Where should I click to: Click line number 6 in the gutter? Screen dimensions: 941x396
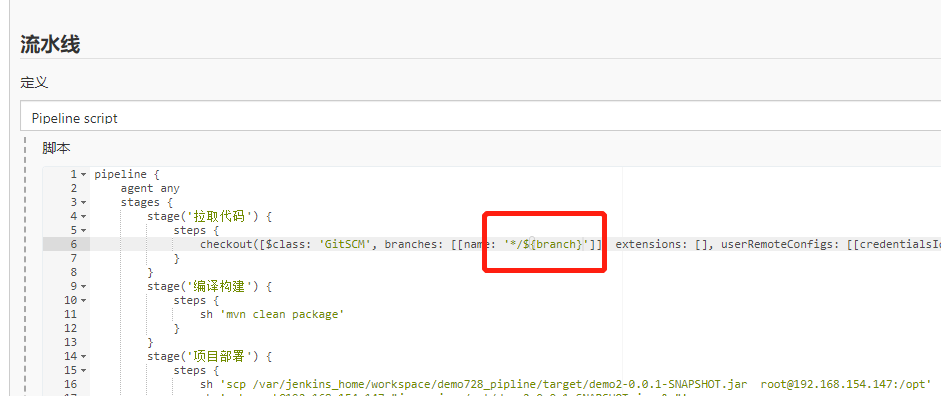pyautogui.click(x=73, y=244)
